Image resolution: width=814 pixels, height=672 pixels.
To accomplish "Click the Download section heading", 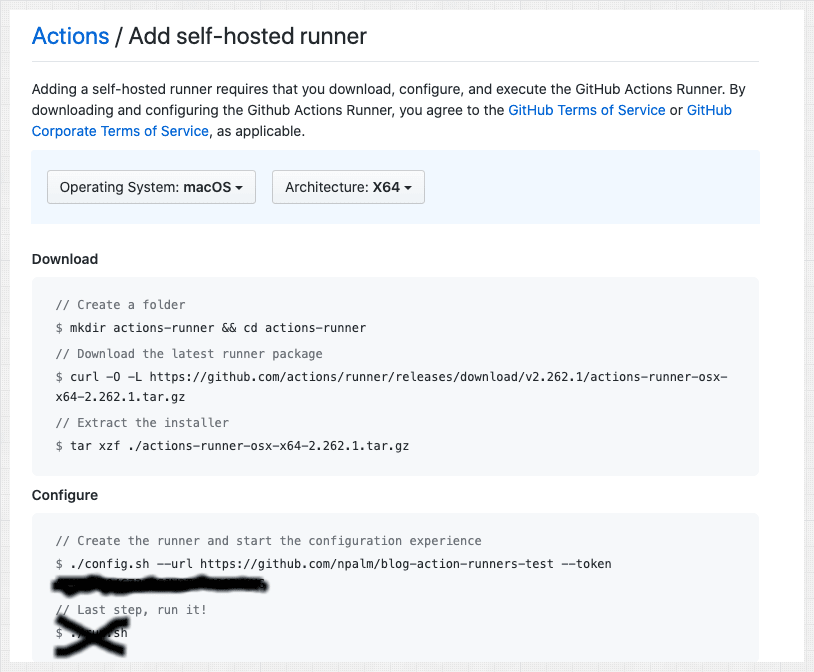I will (x=65, y=259).
